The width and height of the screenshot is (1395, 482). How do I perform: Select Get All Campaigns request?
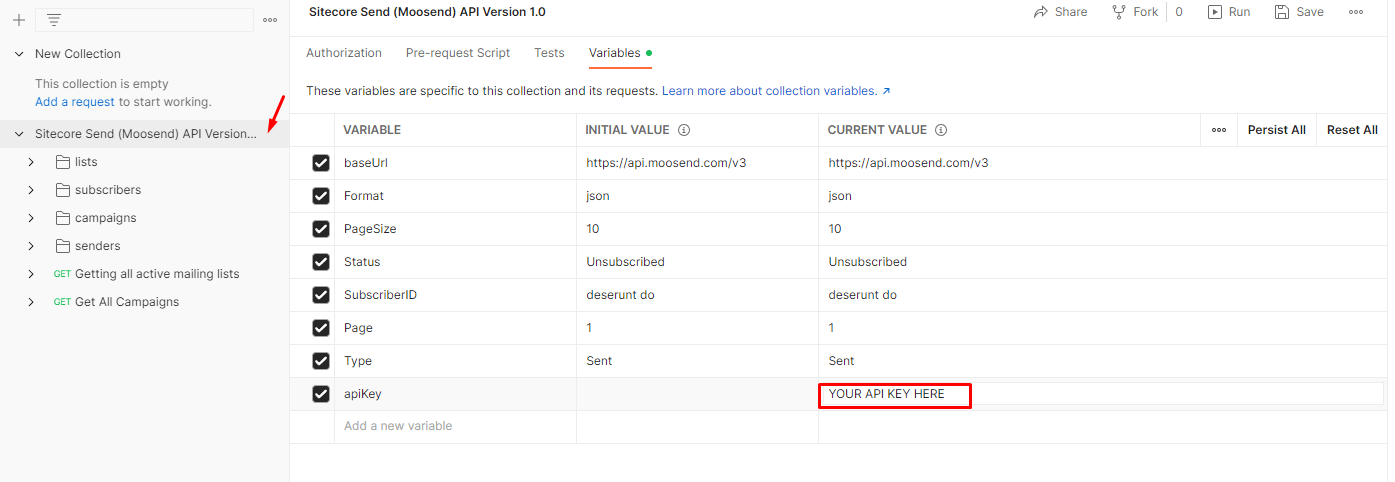127,302
